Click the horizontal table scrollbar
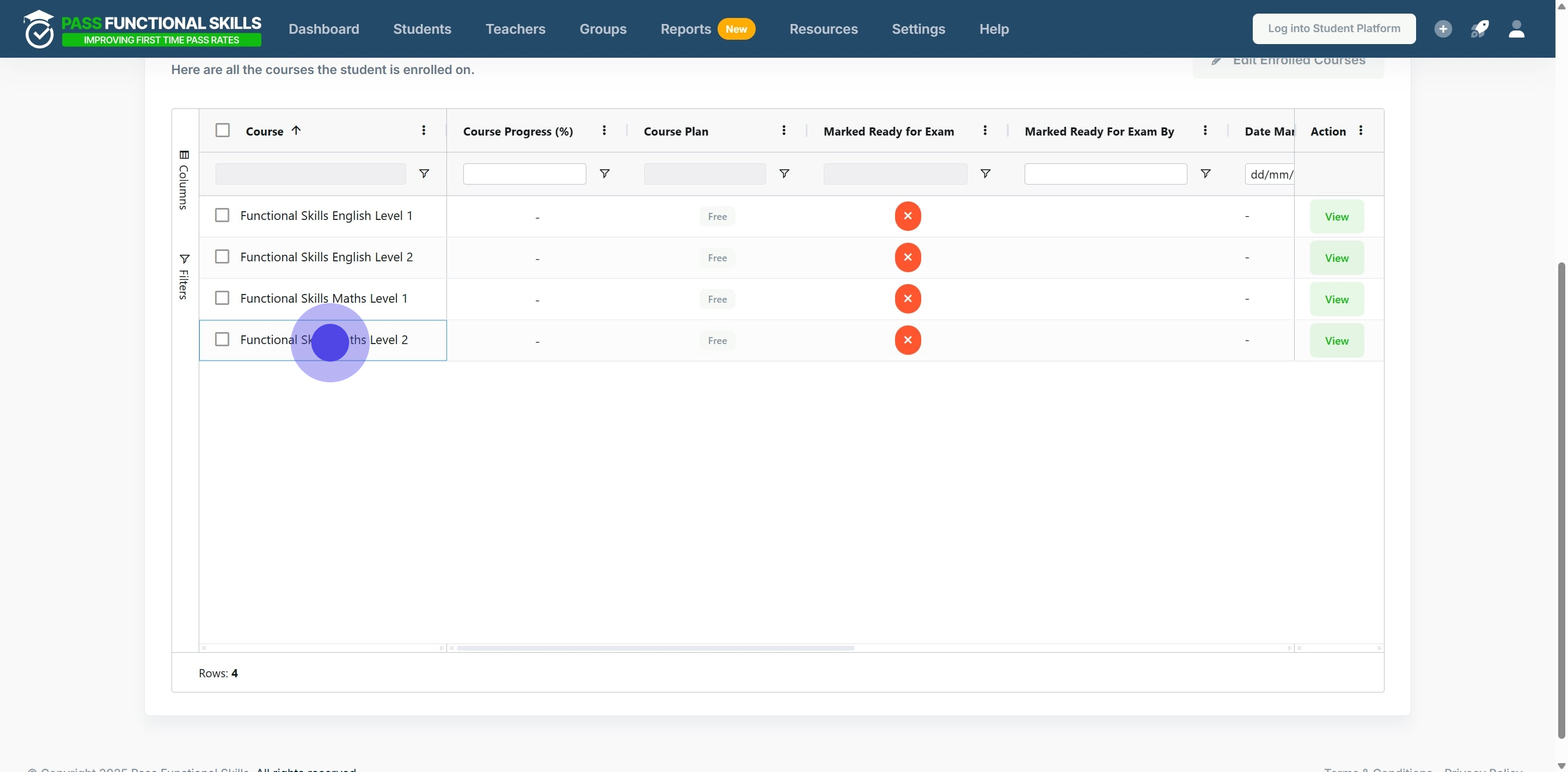Image resolution: width=1568 pixels, height=772 pixels. [x=655, y=648]
